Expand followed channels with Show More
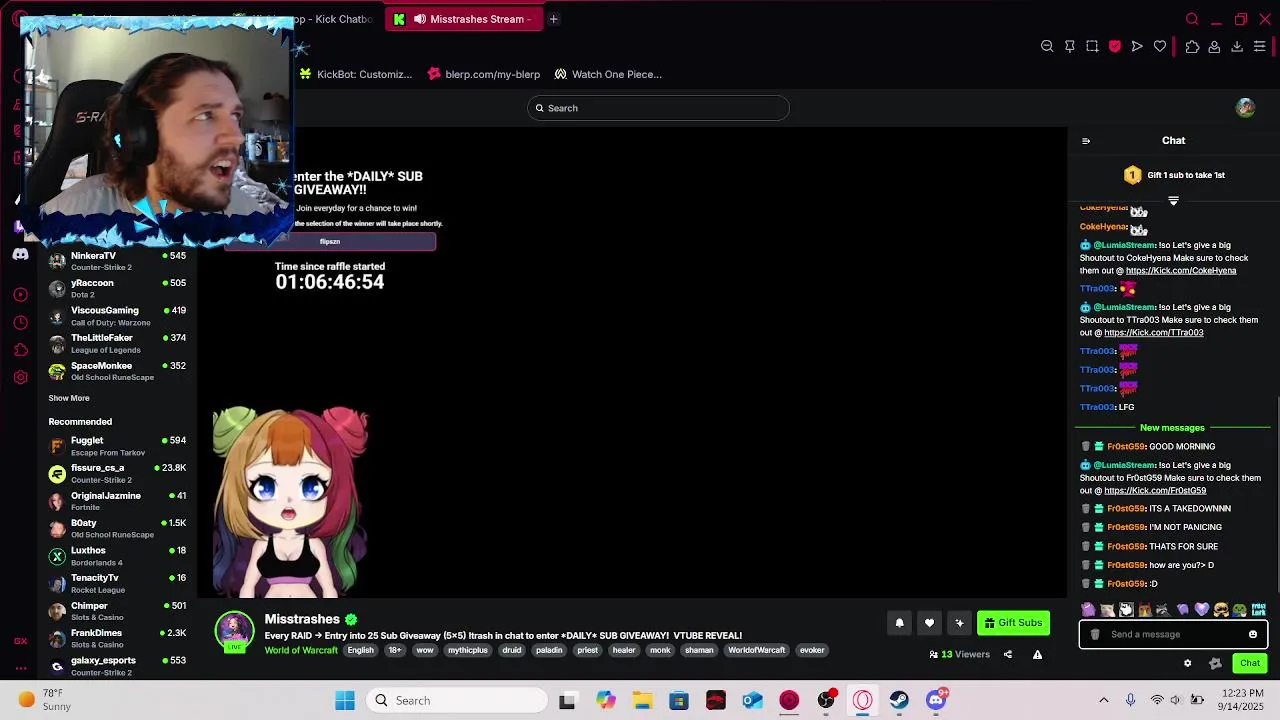The height and width of the screenshot is (720, 1280). [69, 398]
